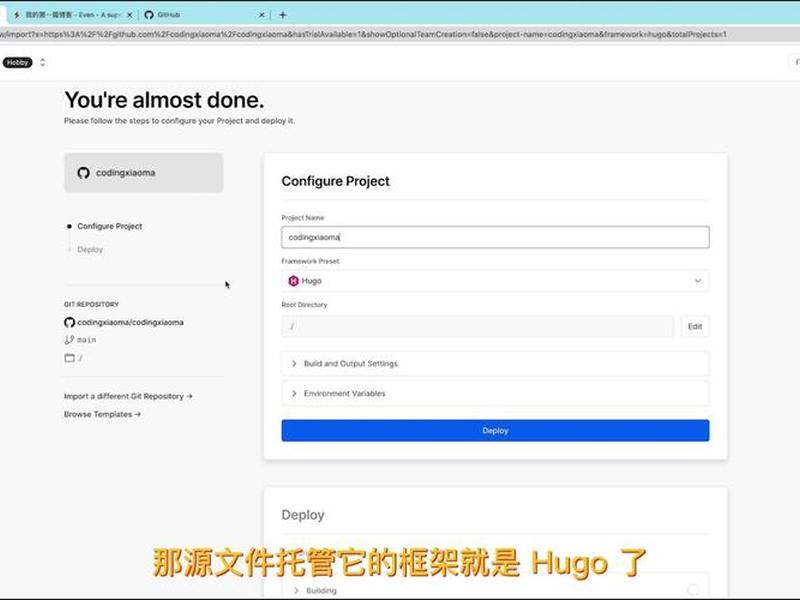Switch to the GitHub browser tab
Screen dimensions: 800x600
point(204,15)
